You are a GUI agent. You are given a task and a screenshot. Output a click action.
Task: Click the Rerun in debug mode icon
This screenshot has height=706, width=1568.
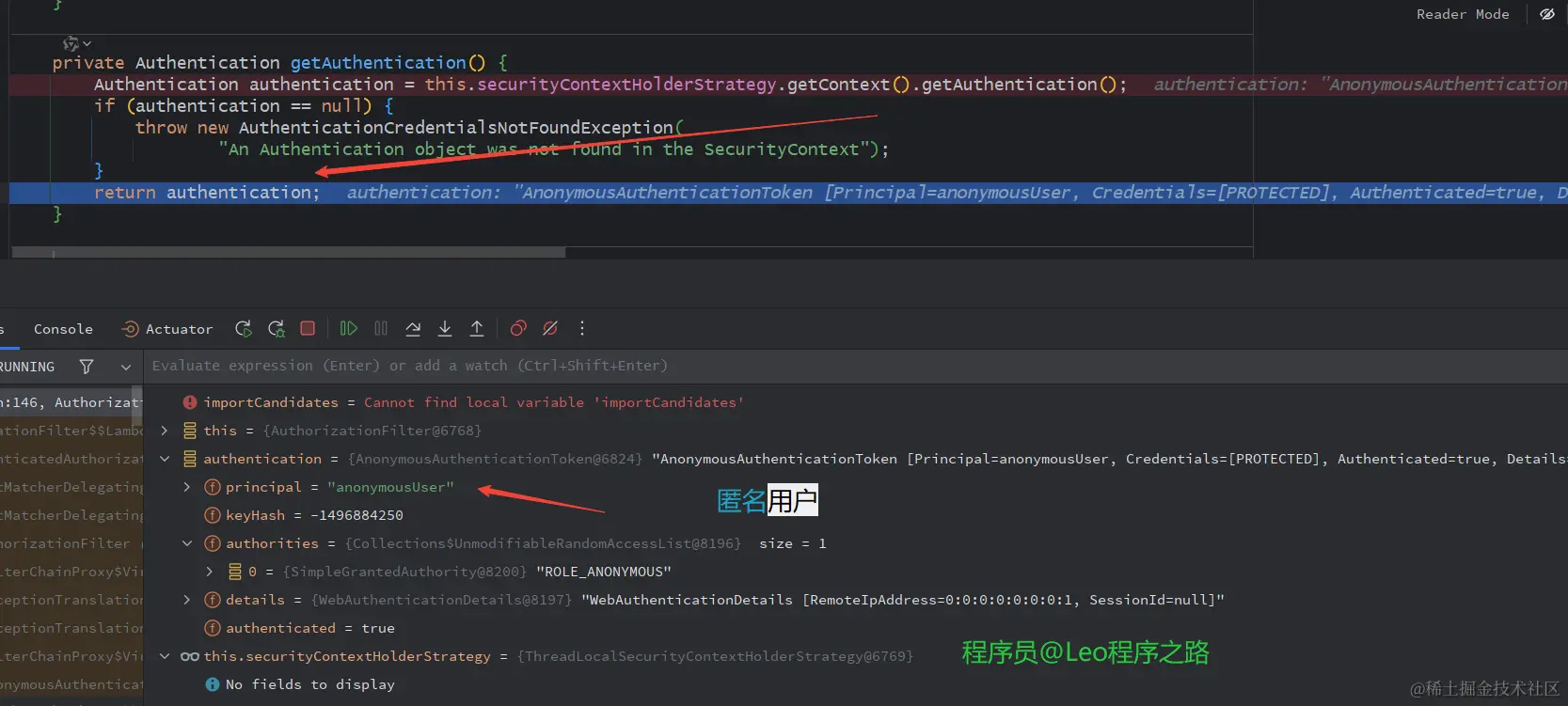coord(276,328)
